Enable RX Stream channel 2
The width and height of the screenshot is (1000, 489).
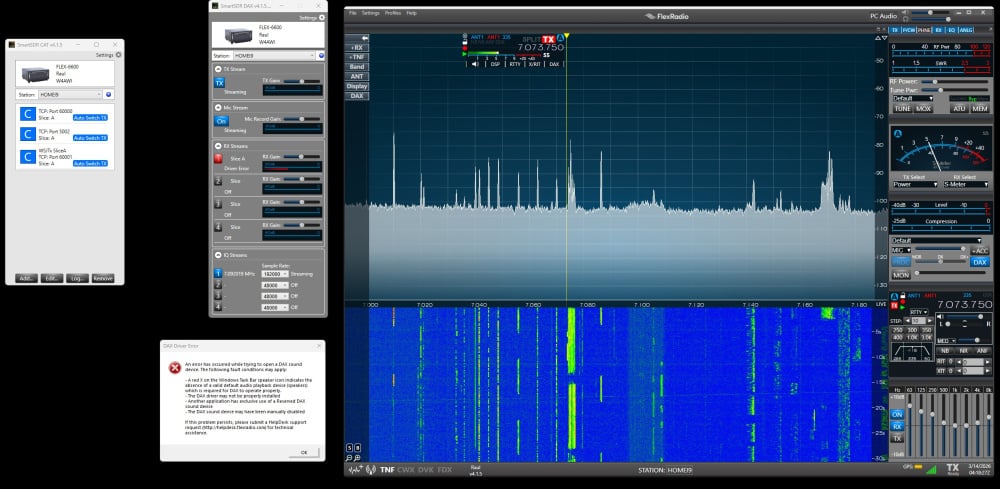(x=218, y=182)
